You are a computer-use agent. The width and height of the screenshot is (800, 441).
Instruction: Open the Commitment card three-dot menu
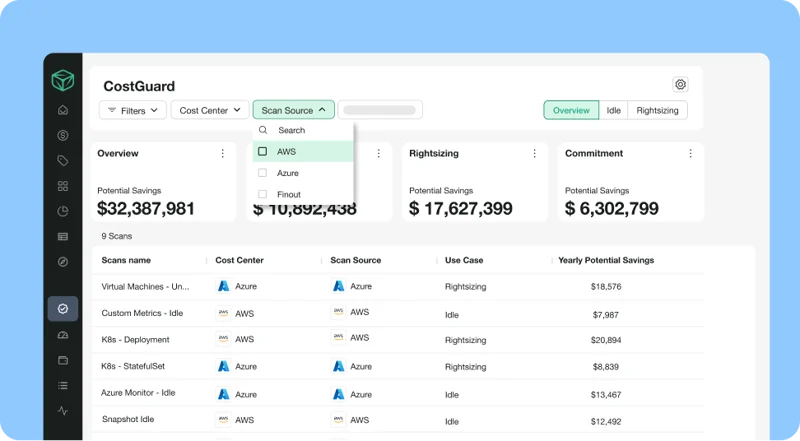pos(690,154)
